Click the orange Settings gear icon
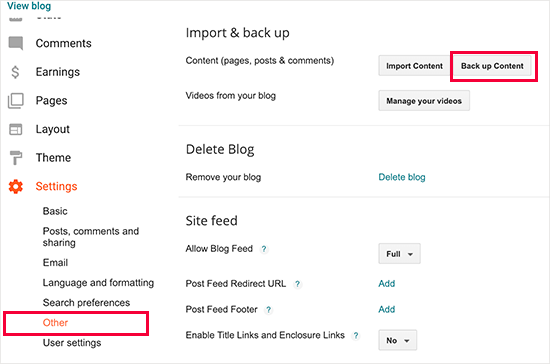The image size is (550, 364). coord(16,187)
